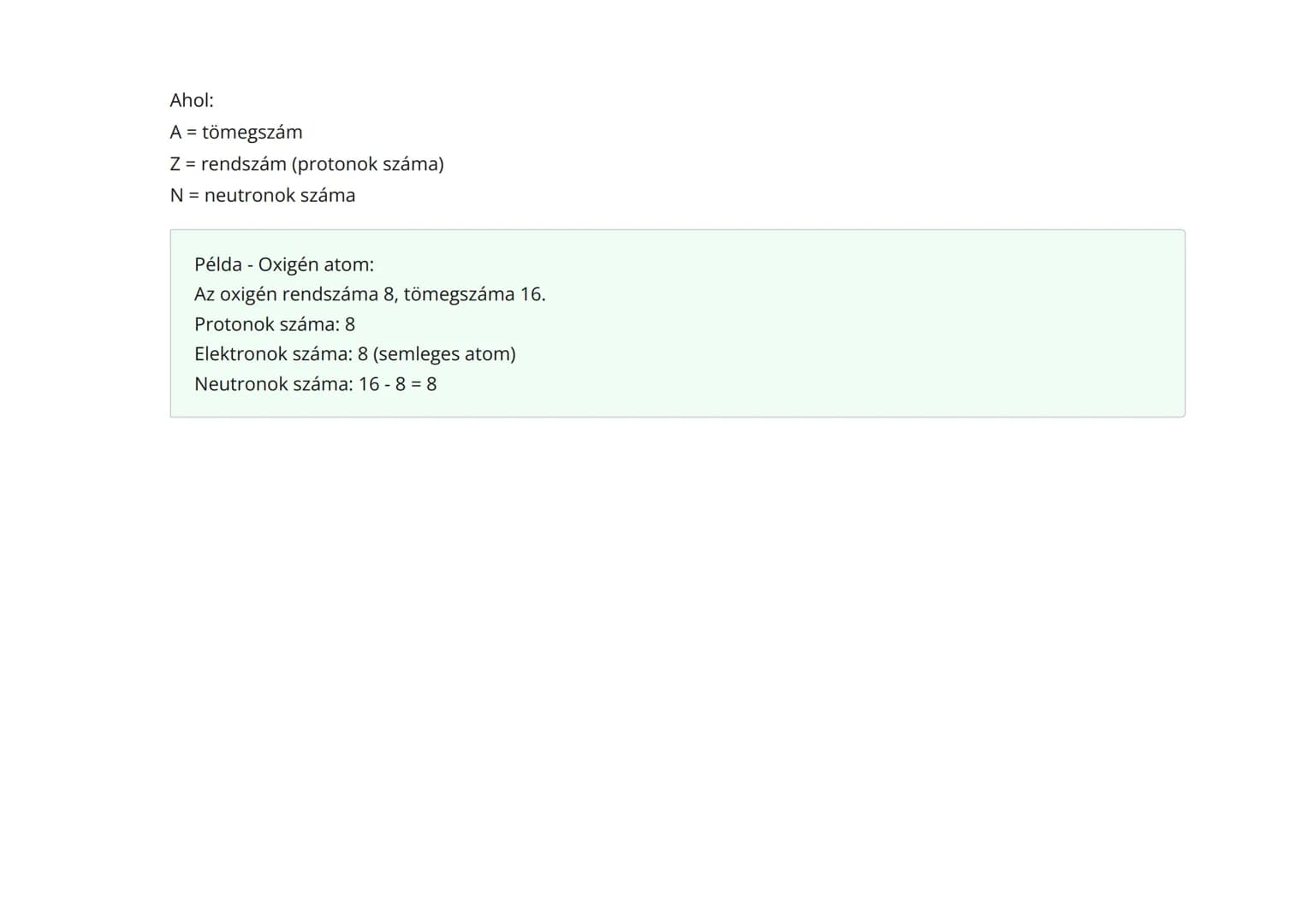Image resolution: width=1307 pixels, height=924 pixels.
Task: Click the 'Protonok száma: 8' line
Action: 275,324
